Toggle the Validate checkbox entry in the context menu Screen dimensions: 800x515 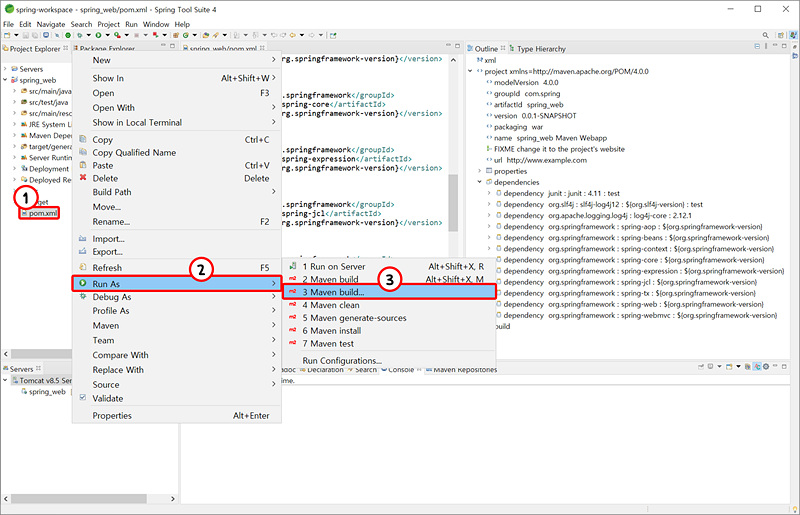[83, 398]
